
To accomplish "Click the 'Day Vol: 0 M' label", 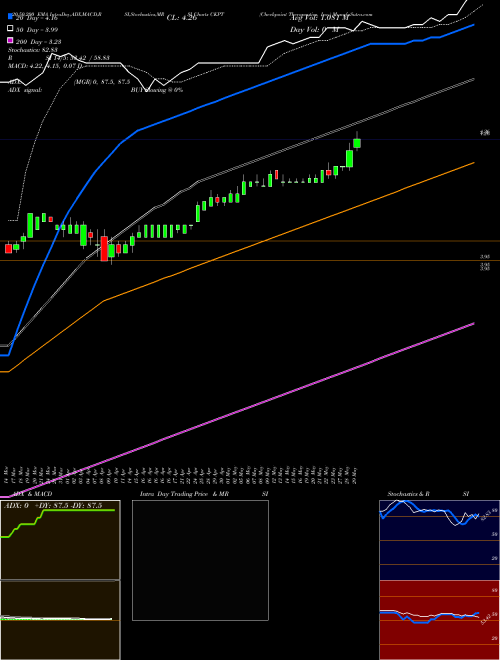I will (314, 30).
